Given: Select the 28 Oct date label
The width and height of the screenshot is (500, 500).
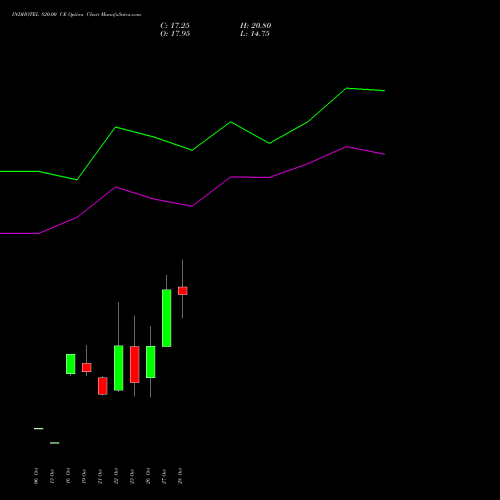Looking at the screenshot, I should click(180, 476).
